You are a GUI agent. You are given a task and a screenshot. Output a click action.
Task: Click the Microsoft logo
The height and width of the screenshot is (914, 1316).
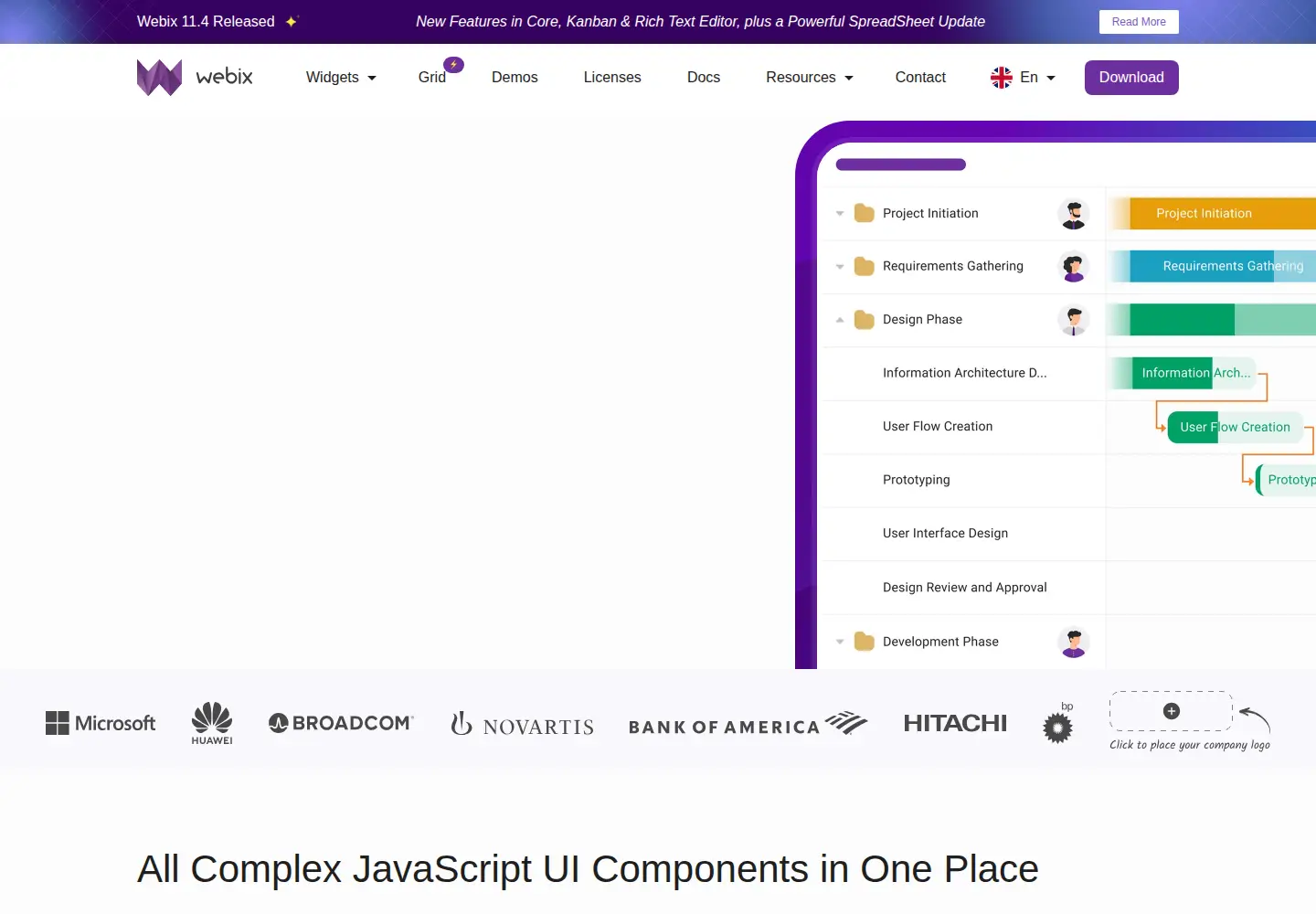point(101,723)
